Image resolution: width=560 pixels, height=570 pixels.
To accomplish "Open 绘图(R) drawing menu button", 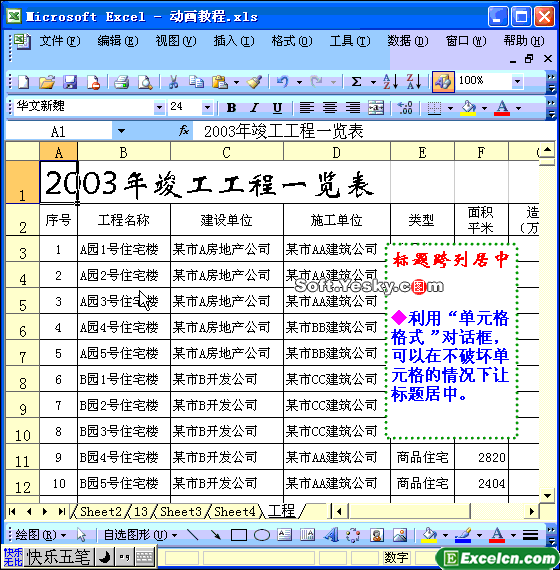I will (x=41, y=535).
